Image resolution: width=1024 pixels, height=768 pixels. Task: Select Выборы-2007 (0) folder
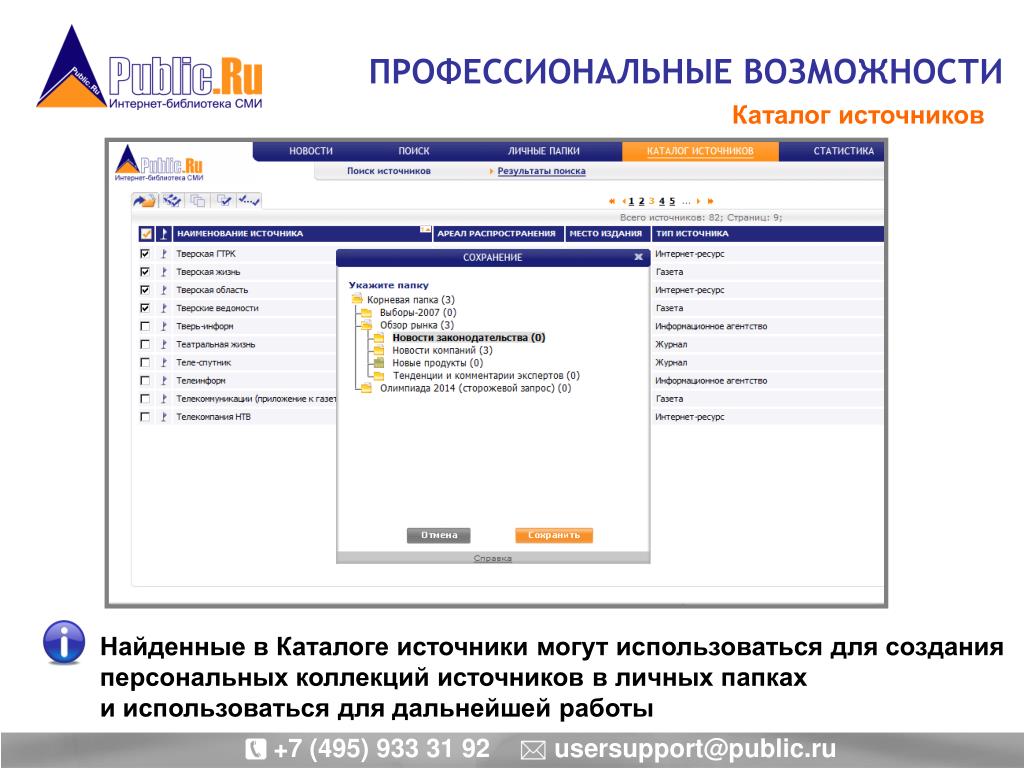pyautogui.click(x=418, y=312)
